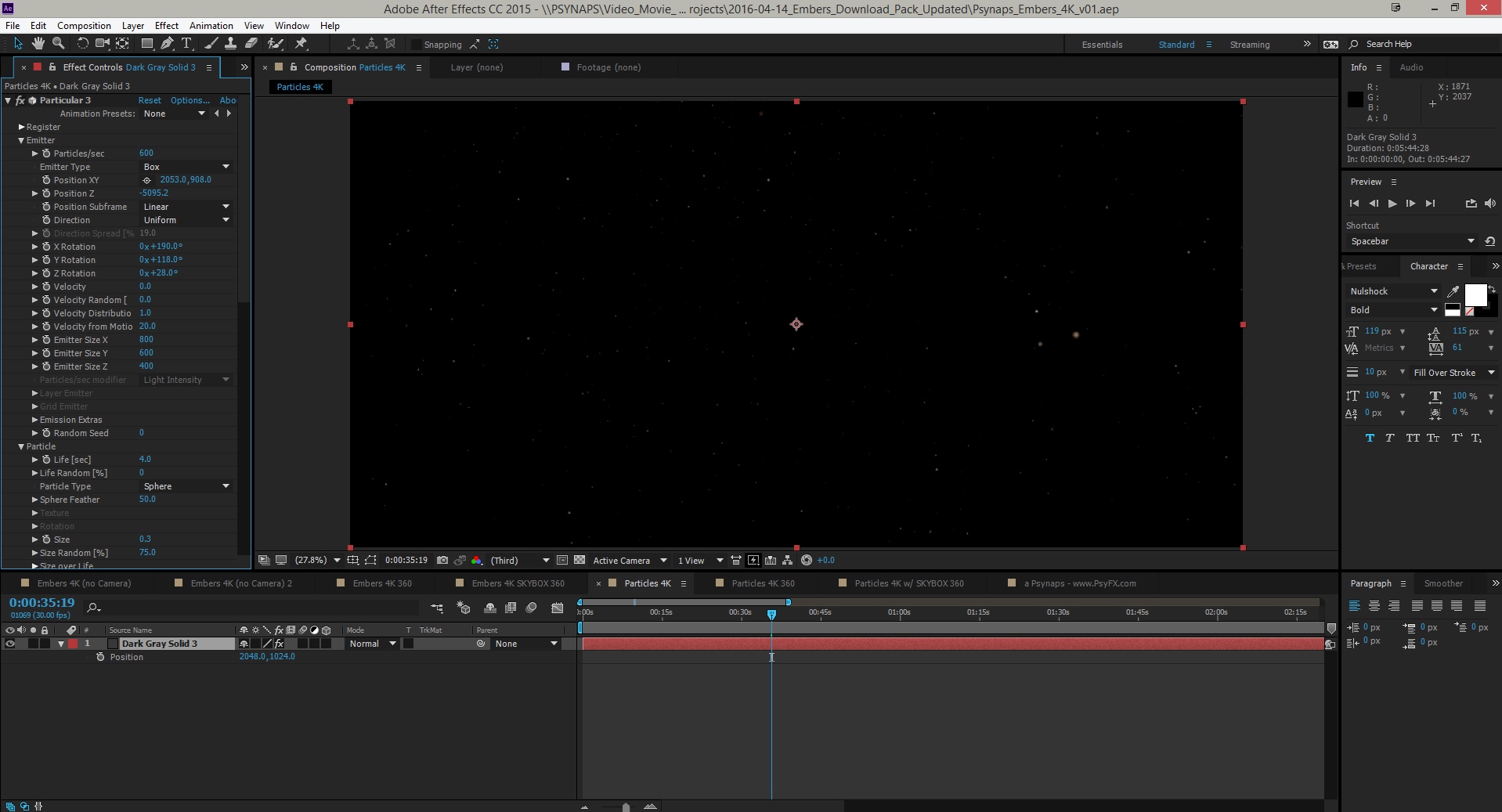Toggle the transparency grid icon
Image resolution: width=1502 pixels, height=812 pixels.
point(579,561)
